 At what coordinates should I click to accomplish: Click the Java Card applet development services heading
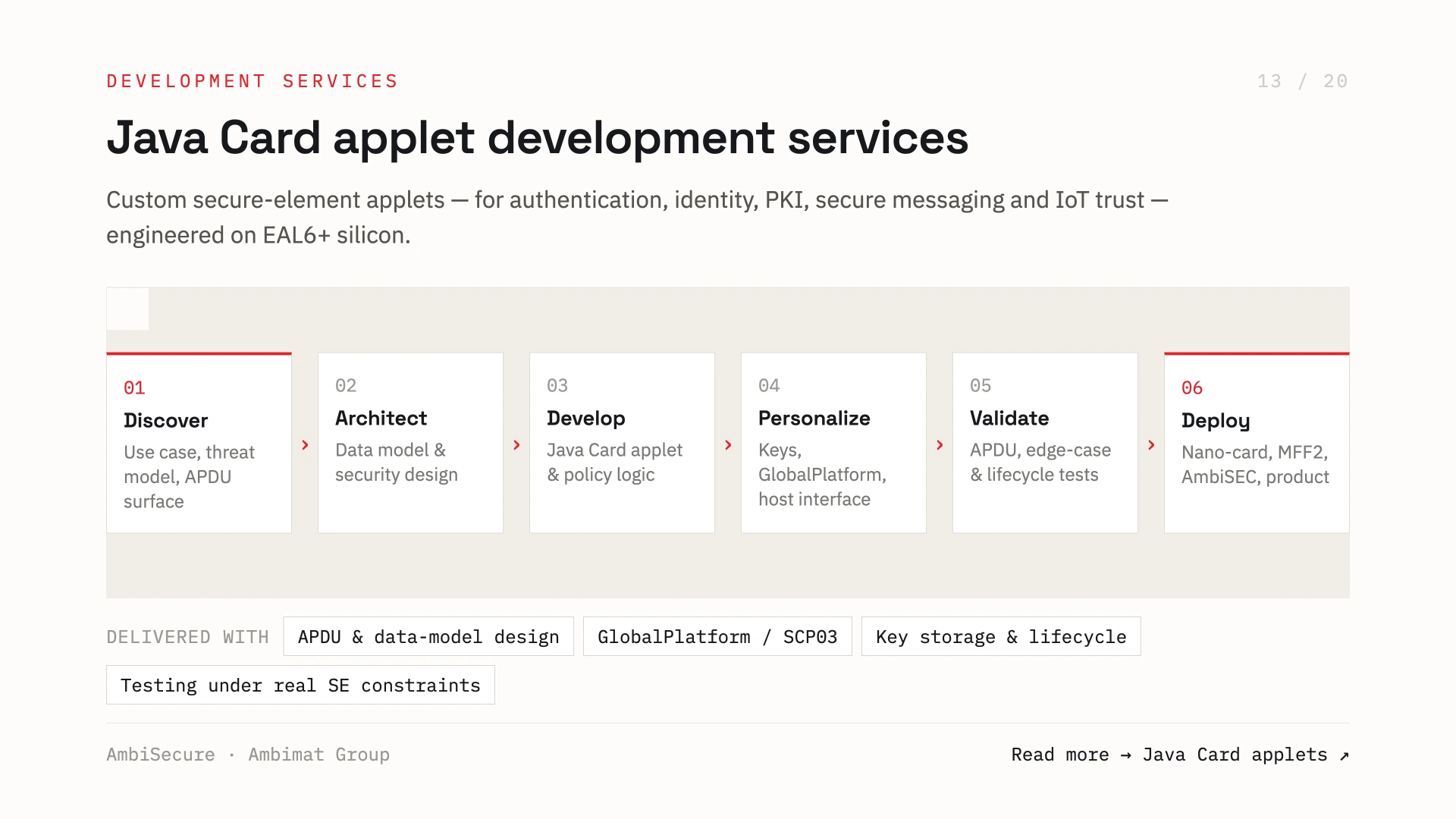tap(538, 138)
